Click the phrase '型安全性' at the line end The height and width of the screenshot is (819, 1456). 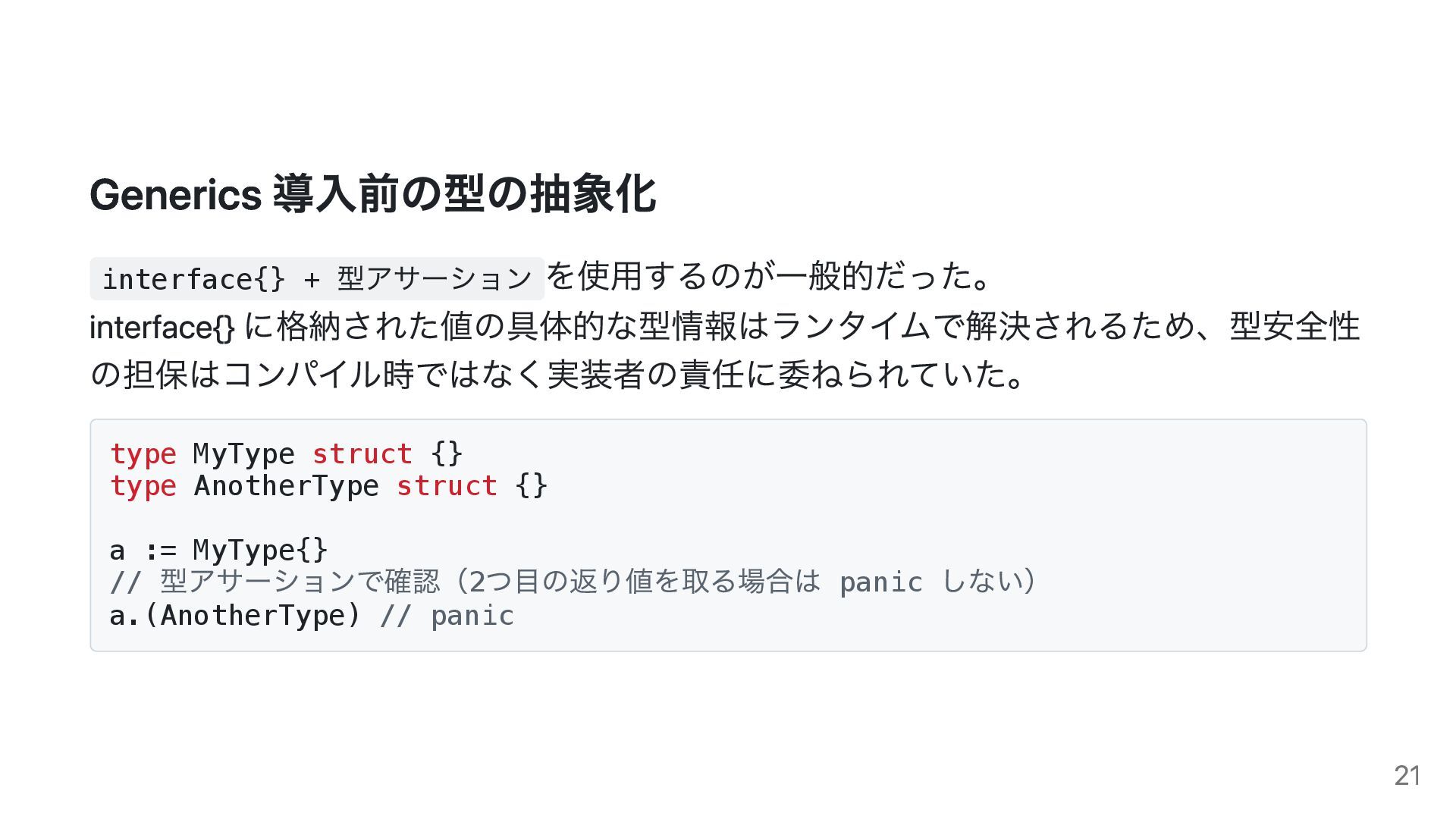click(x=1295, y=326)
